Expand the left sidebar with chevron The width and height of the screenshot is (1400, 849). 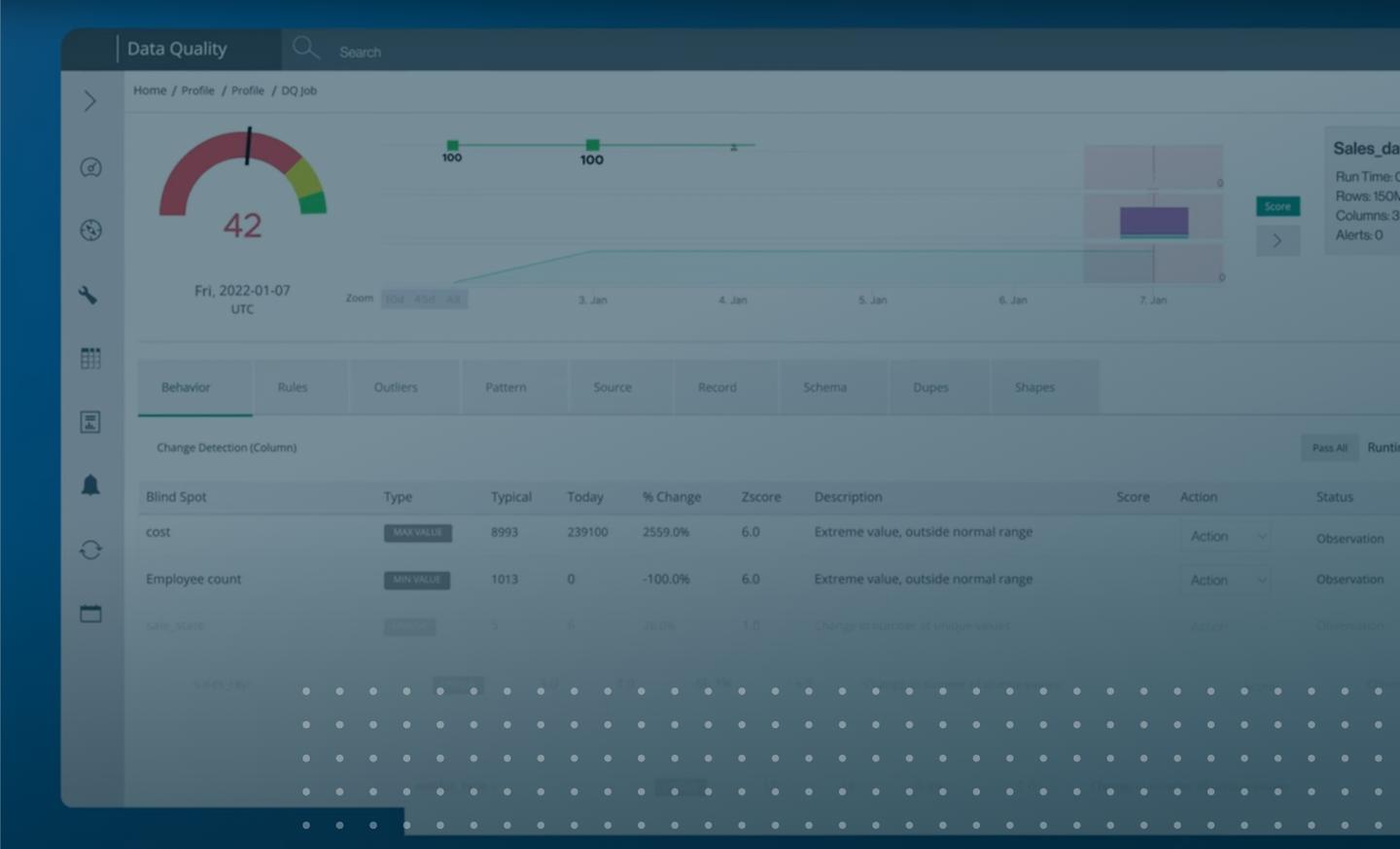[x=90, y=101]
